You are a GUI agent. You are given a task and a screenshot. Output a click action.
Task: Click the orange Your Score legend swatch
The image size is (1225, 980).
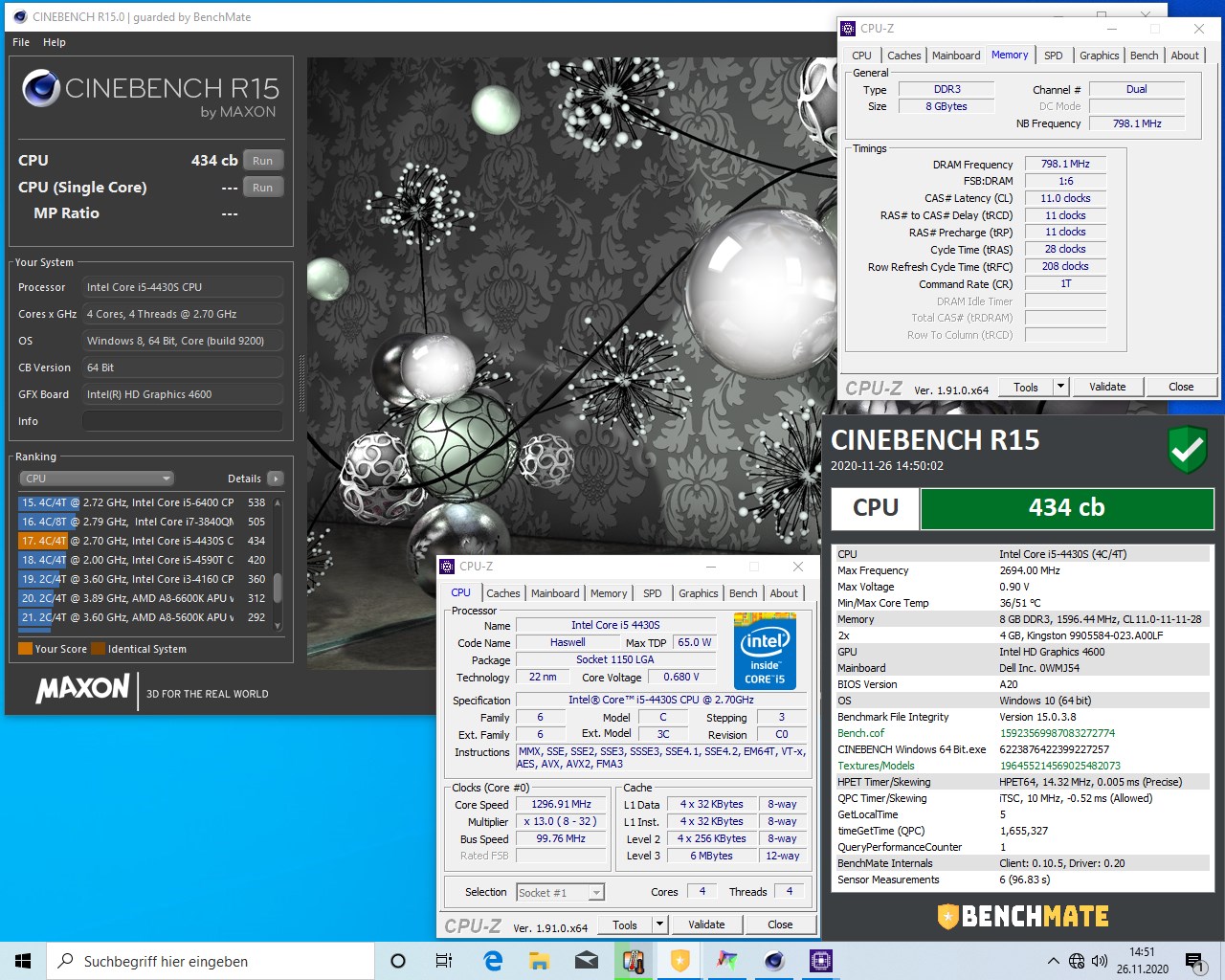click(26, 649)
